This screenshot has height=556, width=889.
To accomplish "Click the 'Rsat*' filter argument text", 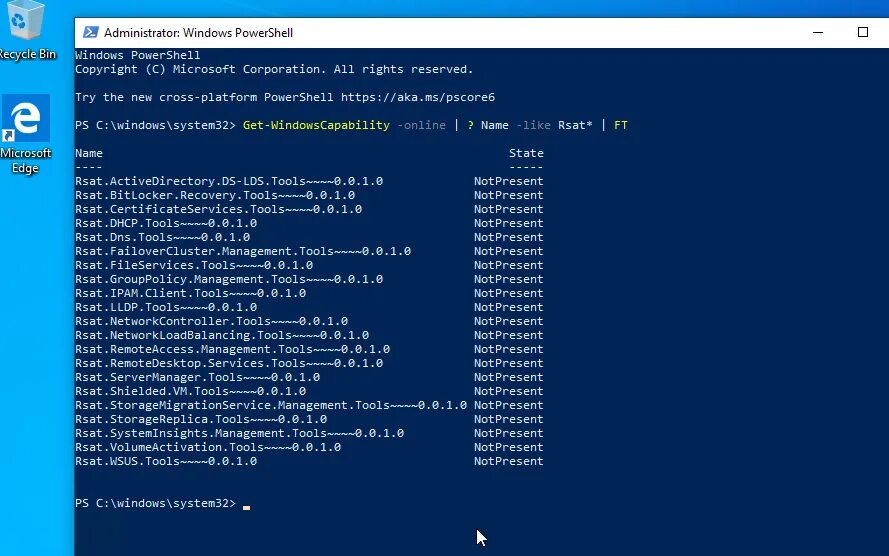I will [575, 125].
